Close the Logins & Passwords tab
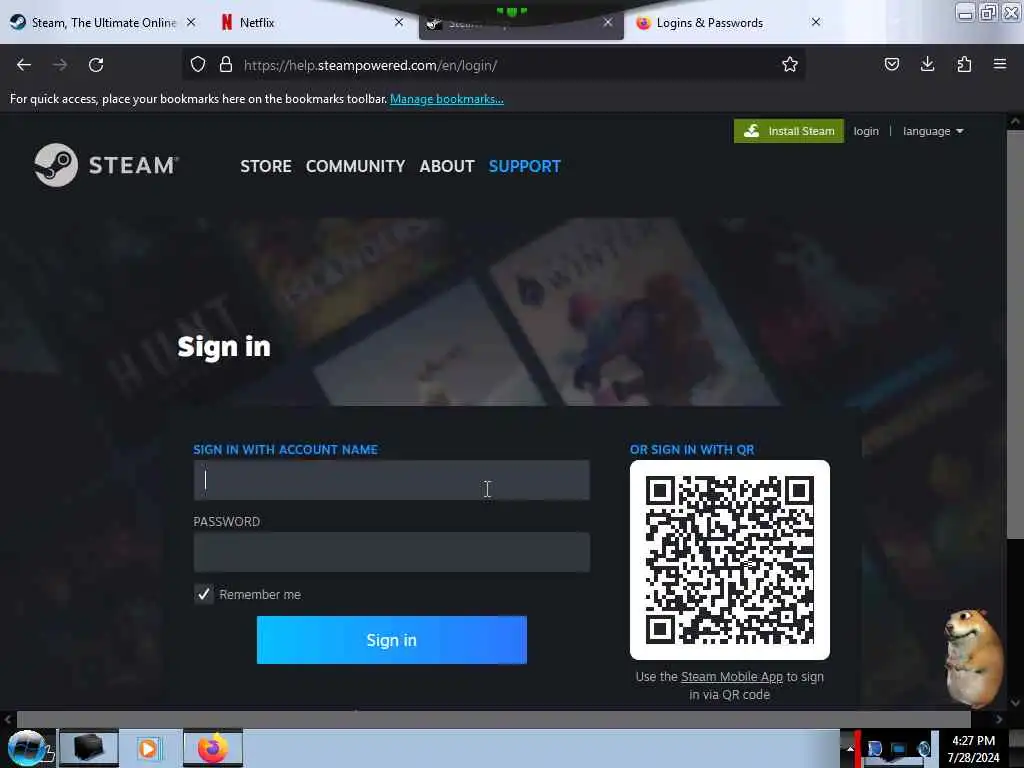This screenshot has height=768, width=1024. click(x=816, y=22)
